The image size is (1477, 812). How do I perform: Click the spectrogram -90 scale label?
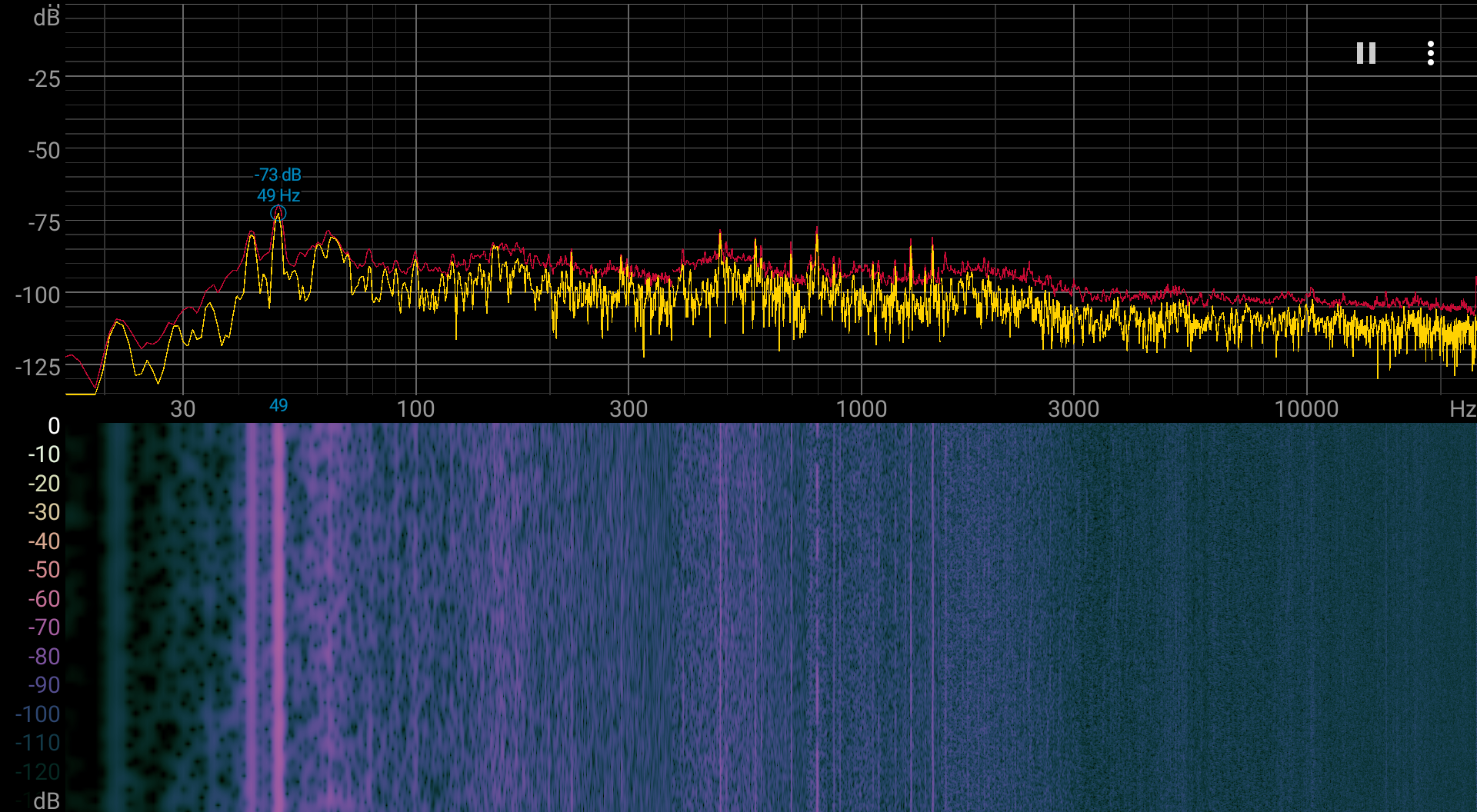coord(44,685)
